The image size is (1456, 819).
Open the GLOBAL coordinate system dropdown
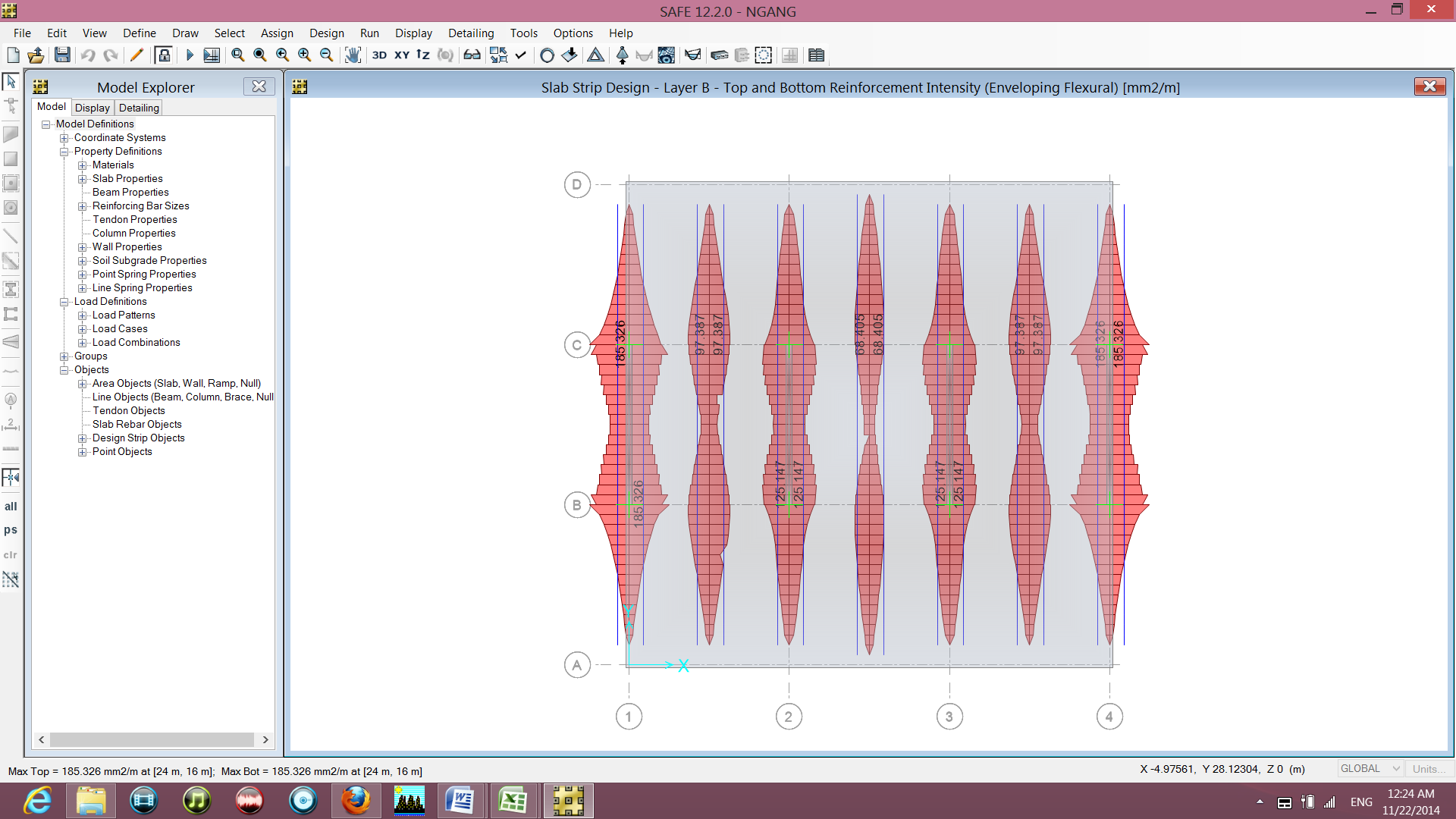(x=1370, y=769)
